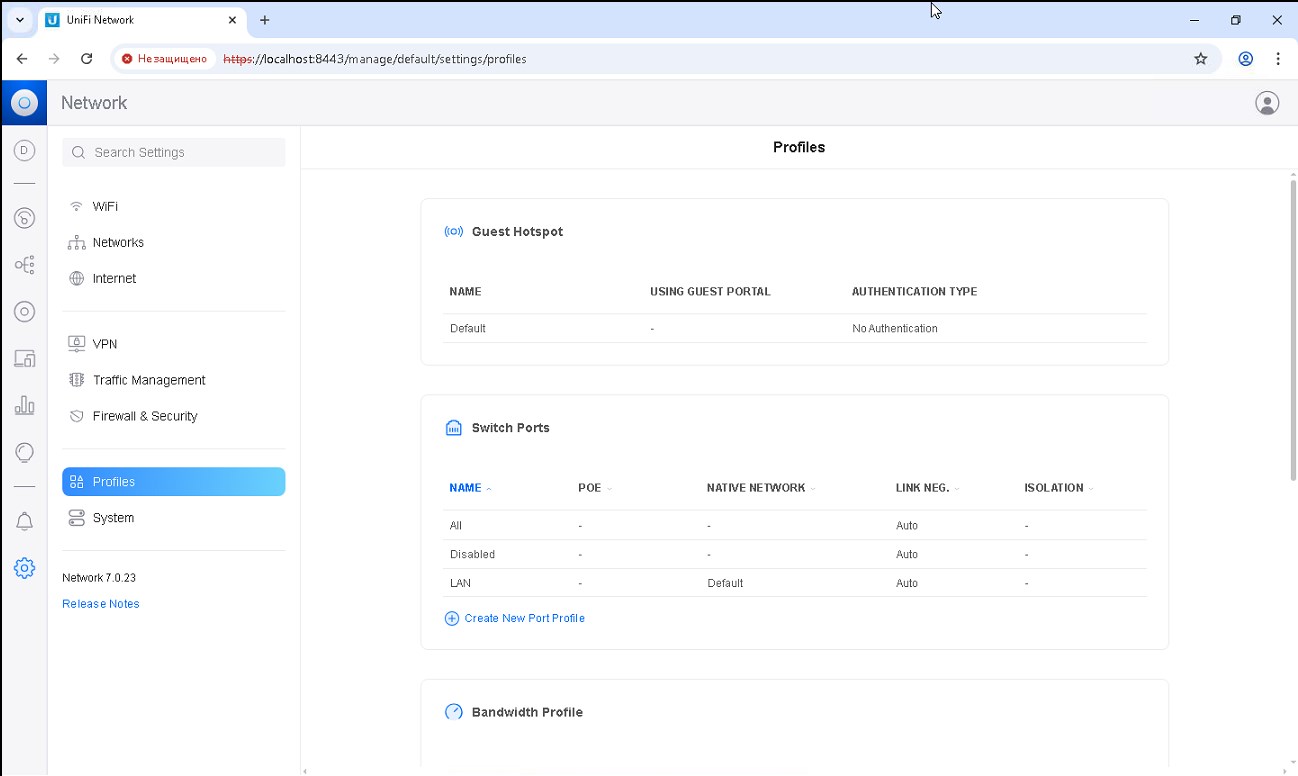Click the Switch Ports section icon
The image size is (1298, 776).
click(454, 428)
